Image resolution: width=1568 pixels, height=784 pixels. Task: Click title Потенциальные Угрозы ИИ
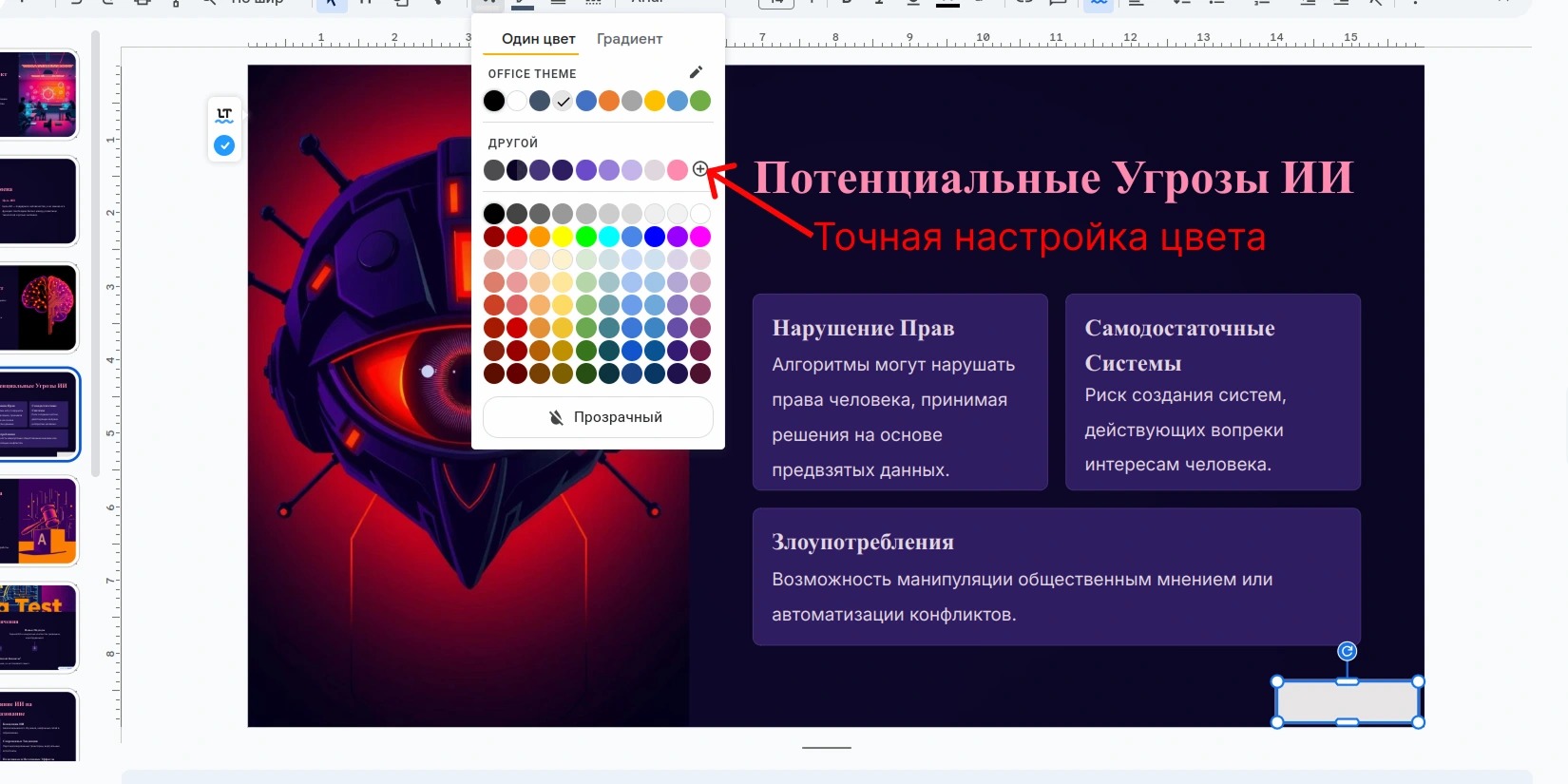[x=1053, y=178]
